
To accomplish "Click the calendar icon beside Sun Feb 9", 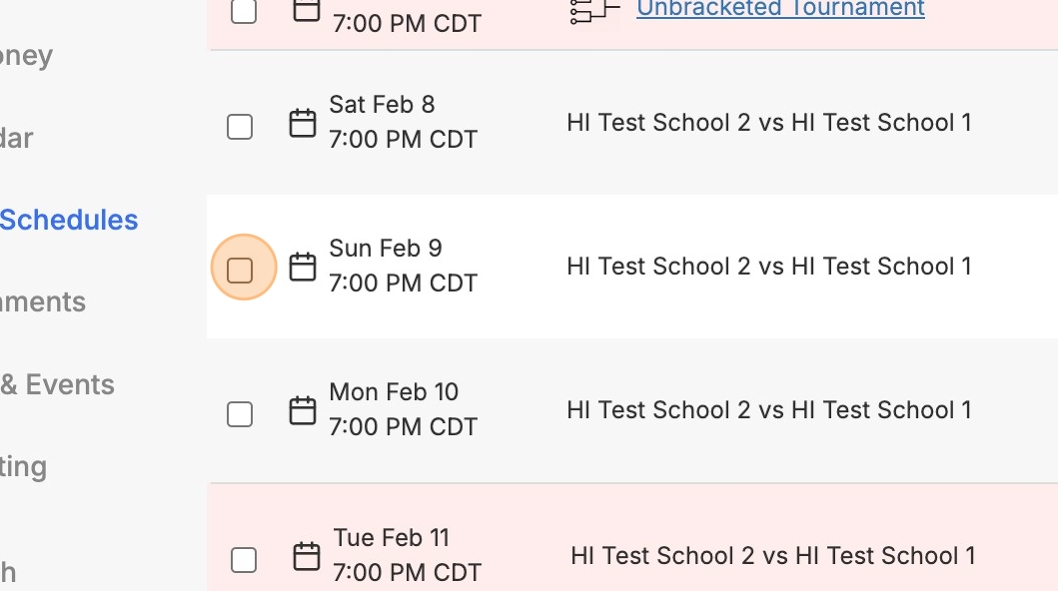I will 302,267.
